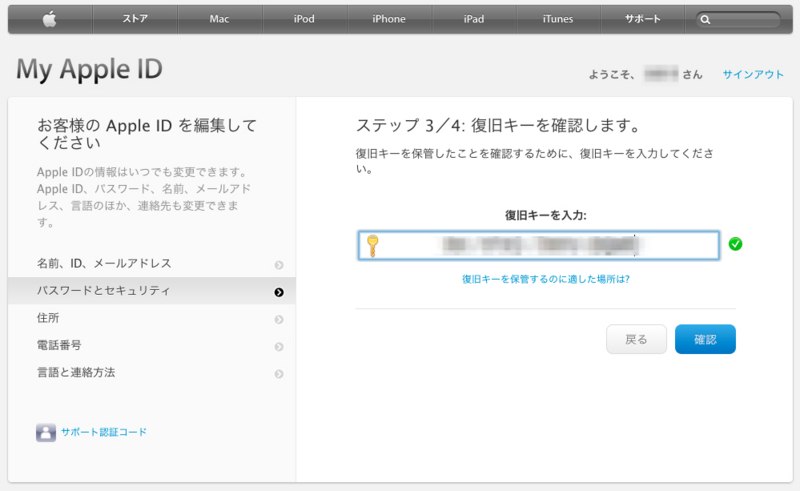The width and height of the screenshot is (800, 491).
Task: Click arrow next to パスワードとセキュリティ
Action: point(279,292)
